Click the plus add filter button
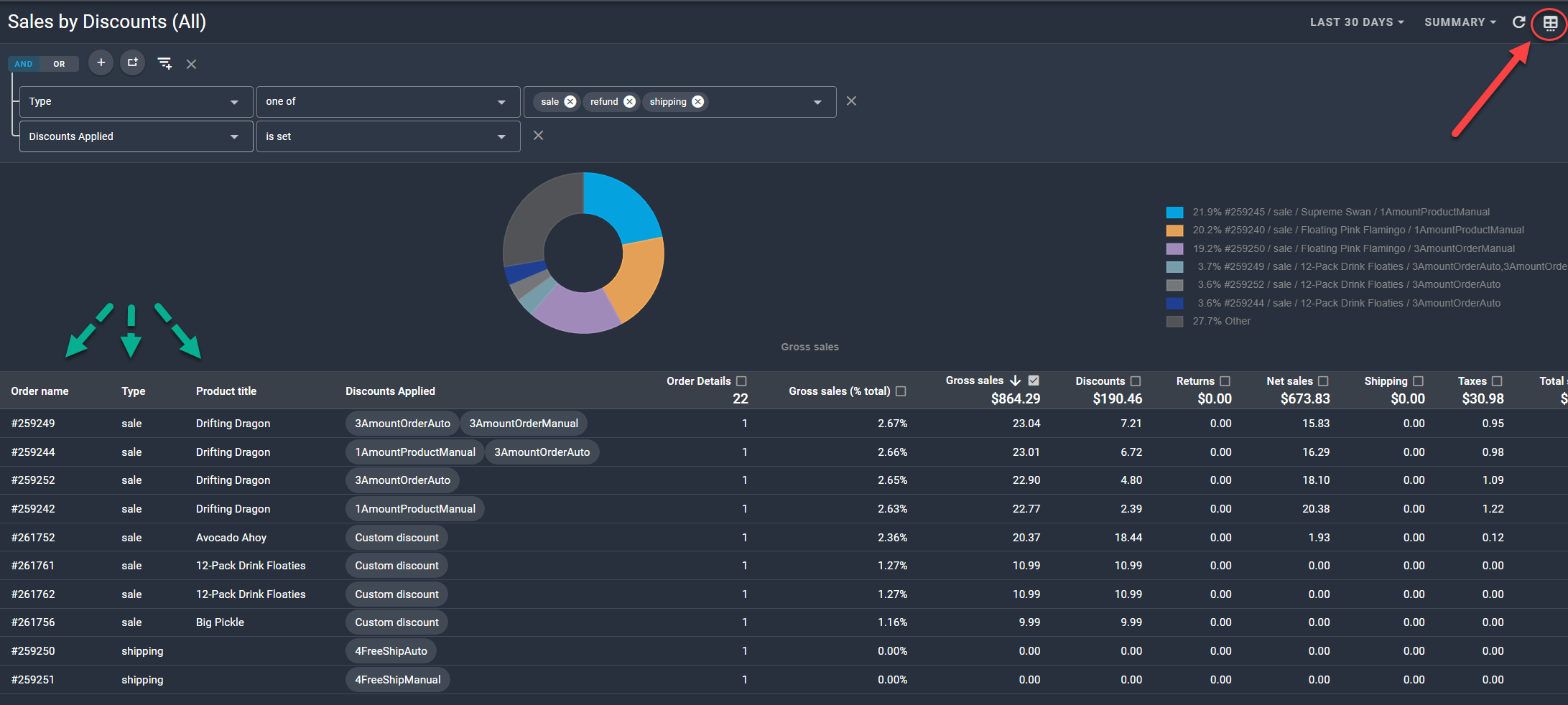The image size is (1568, 705). 101,63
